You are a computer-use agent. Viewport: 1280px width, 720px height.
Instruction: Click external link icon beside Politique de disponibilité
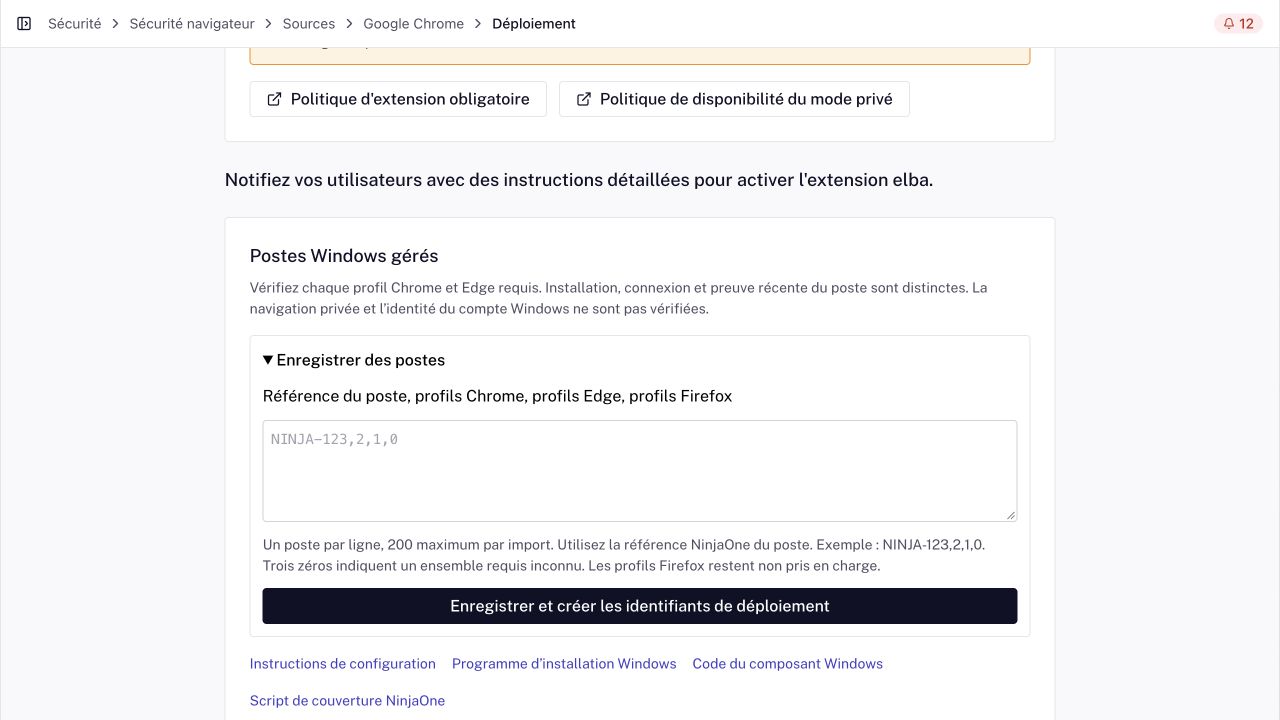click(583, 99)
